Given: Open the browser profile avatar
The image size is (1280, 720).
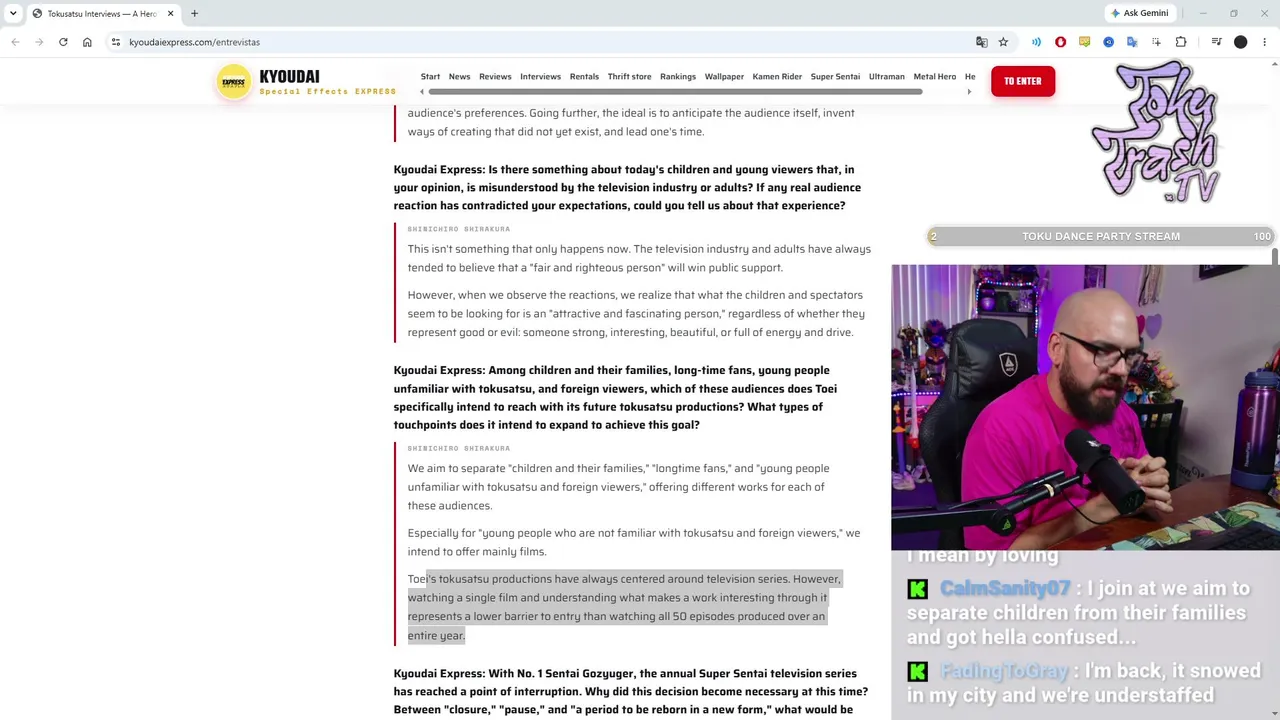Looking at the screenshot, I should tap(1241, 42).
